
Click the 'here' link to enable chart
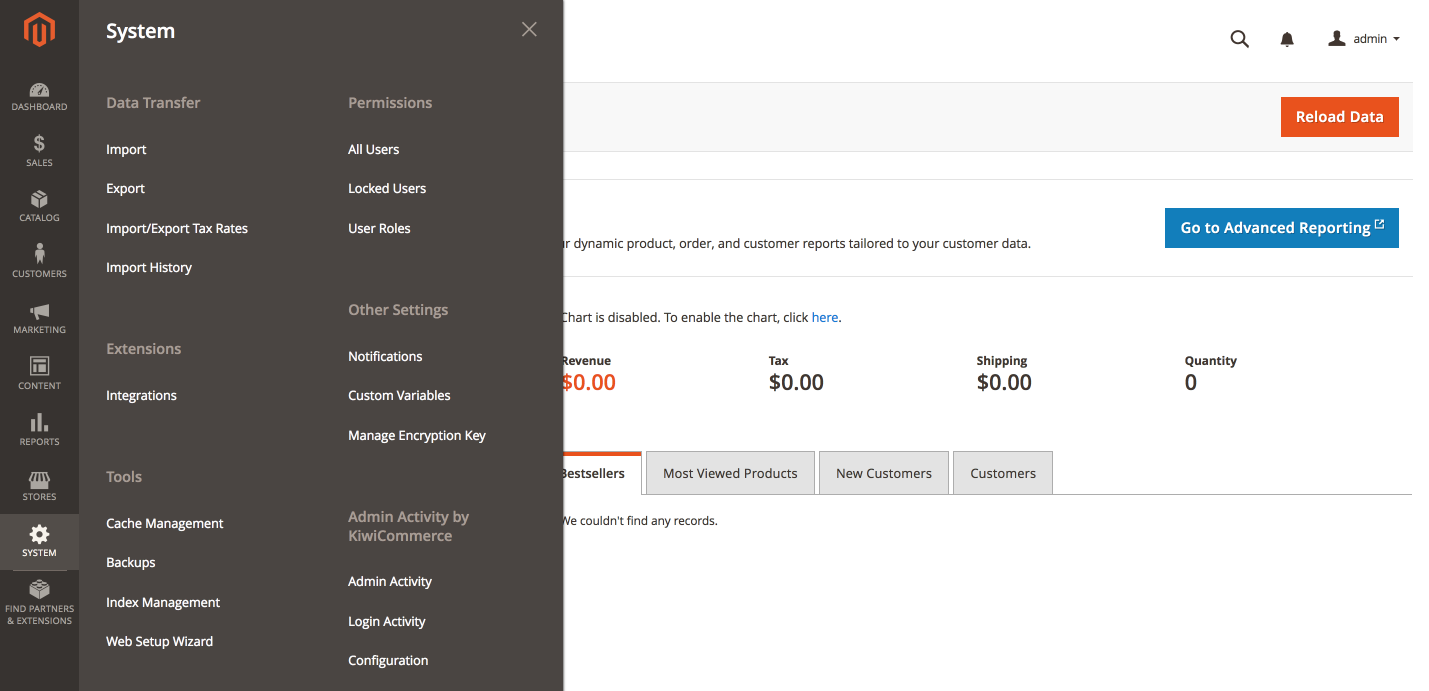point(824,317)
